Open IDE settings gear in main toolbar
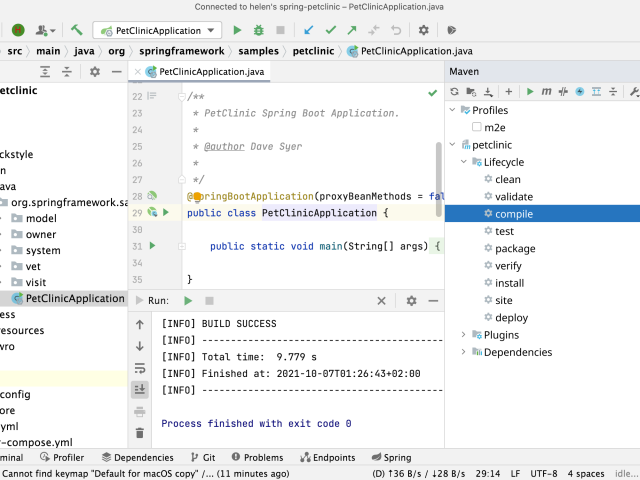The width and height of the screenshot is (640, 480). (424, 30)
